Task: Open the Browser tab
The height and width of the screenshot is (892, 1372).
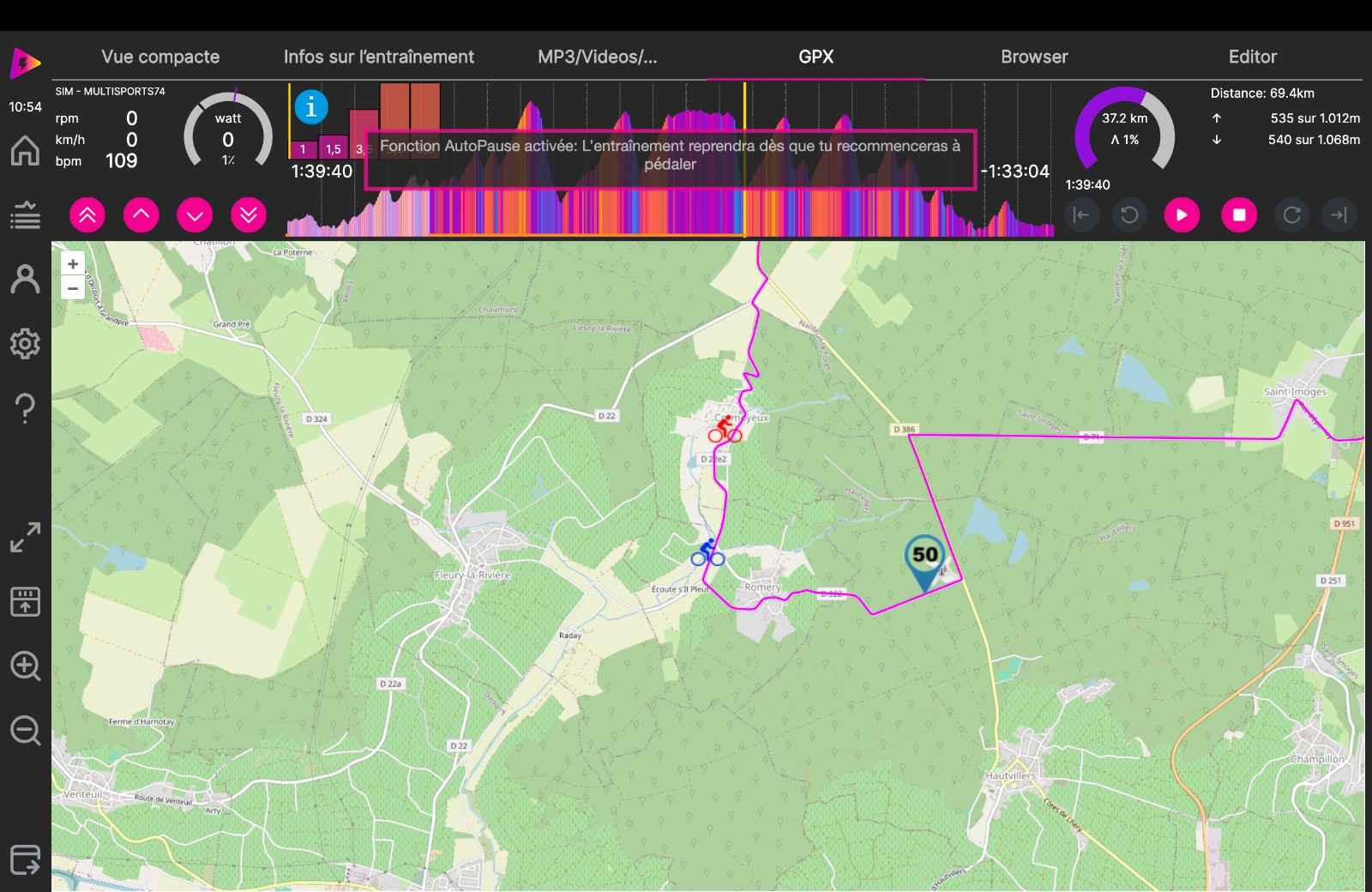Action: (1034, 57)
